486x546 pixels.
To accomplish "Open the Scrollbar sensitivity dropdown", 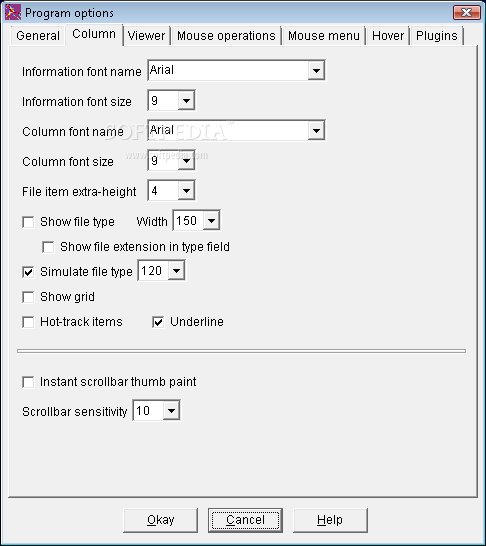I will pos(171,411).
